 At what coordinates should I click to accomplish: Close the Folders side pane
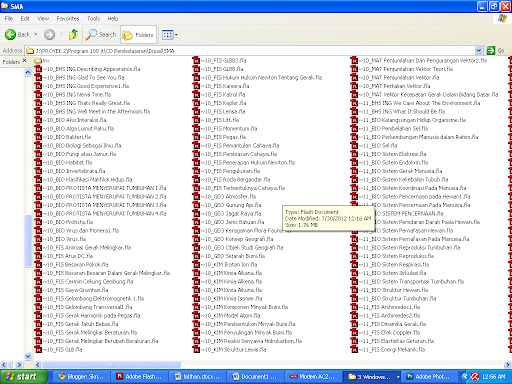coord(24,61)
